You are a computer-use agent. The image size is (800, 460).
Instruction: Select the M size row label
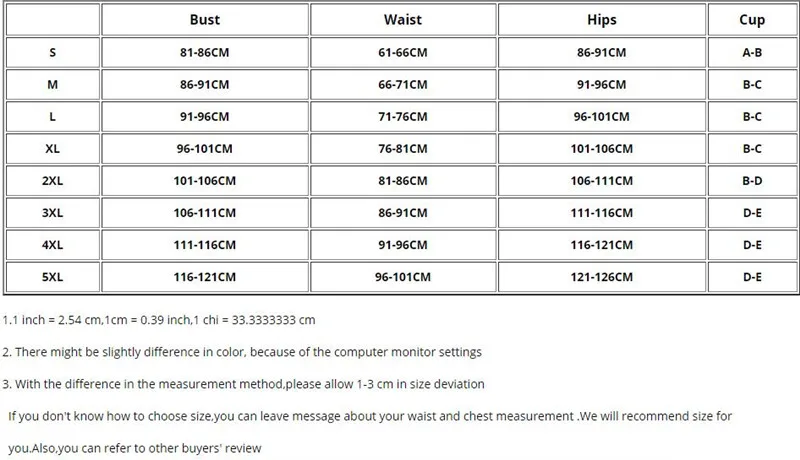click(52, 85)
